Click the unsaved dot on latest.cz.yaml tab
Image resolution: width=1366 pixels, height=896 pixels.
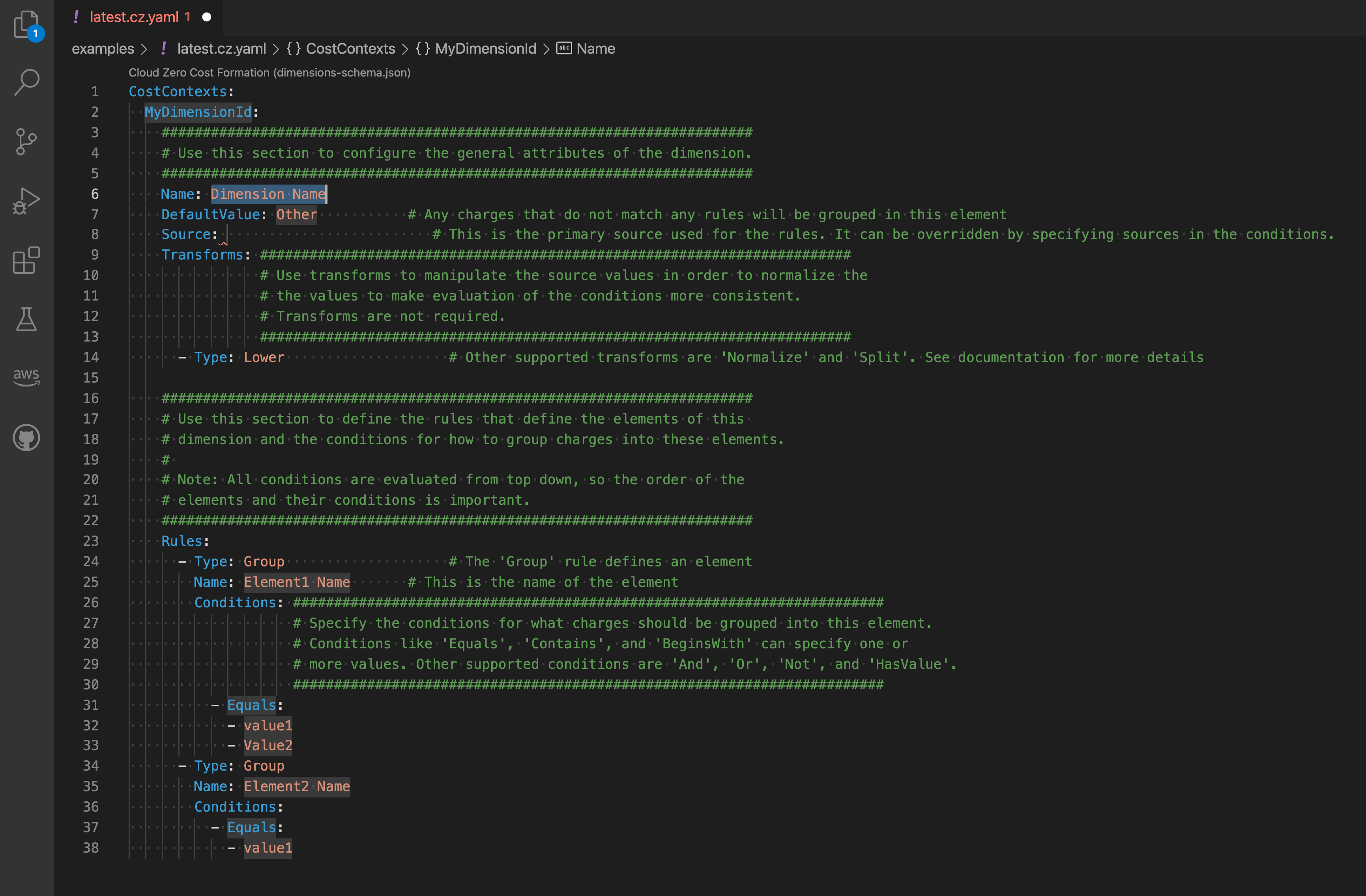pyautogui.click(x=207, y=17)
